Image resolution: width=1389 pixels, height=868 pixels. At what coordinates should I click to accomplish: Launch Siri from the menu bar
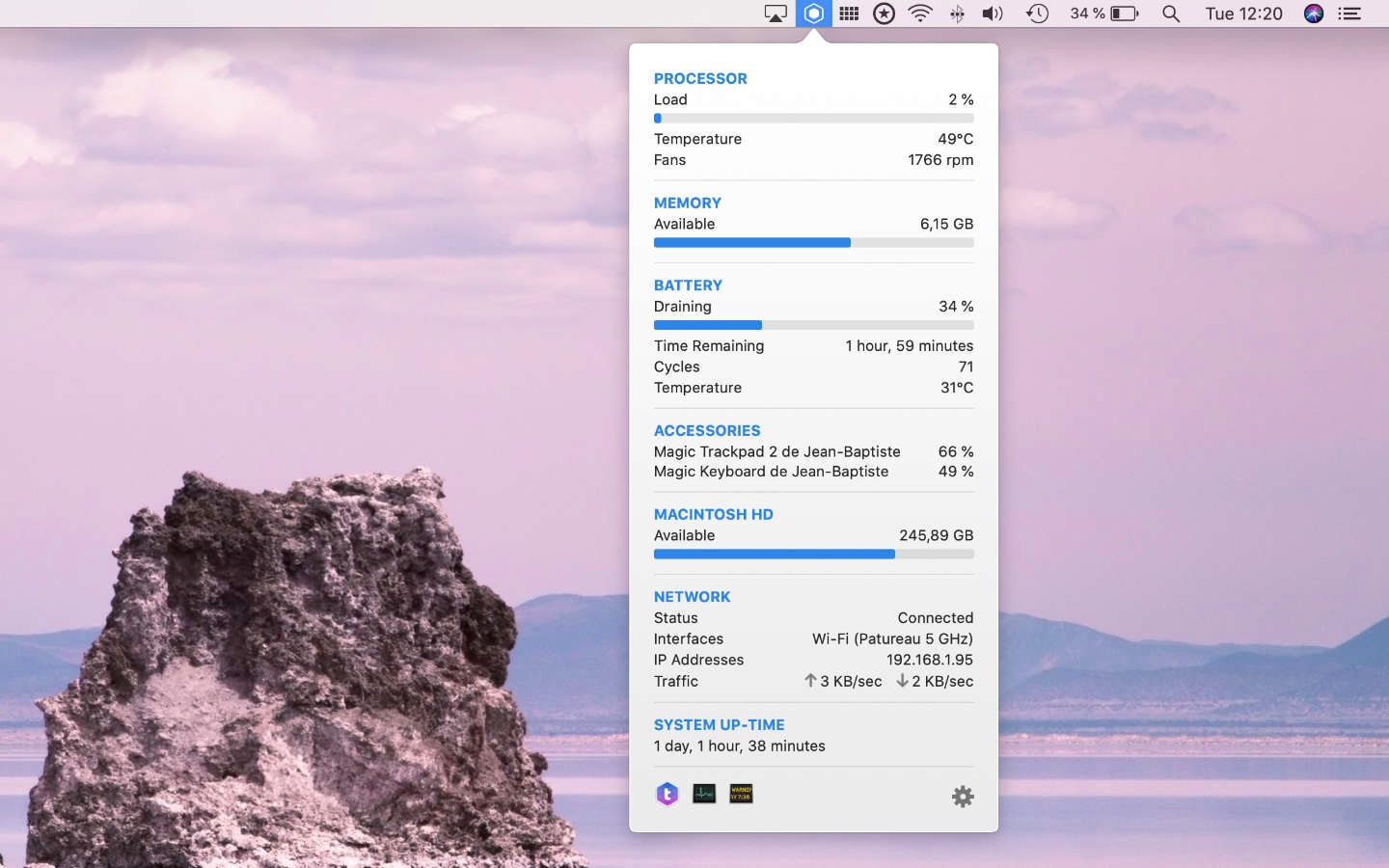pyautogui.click(x=1313, y=14)
